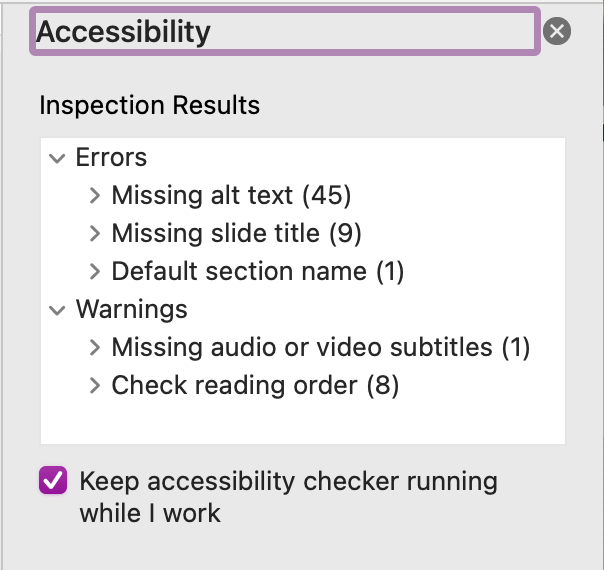The height and width of the screenshot is (570, 604).
Task: Collapse the Warnings group chevron
Action: point(57,310)
